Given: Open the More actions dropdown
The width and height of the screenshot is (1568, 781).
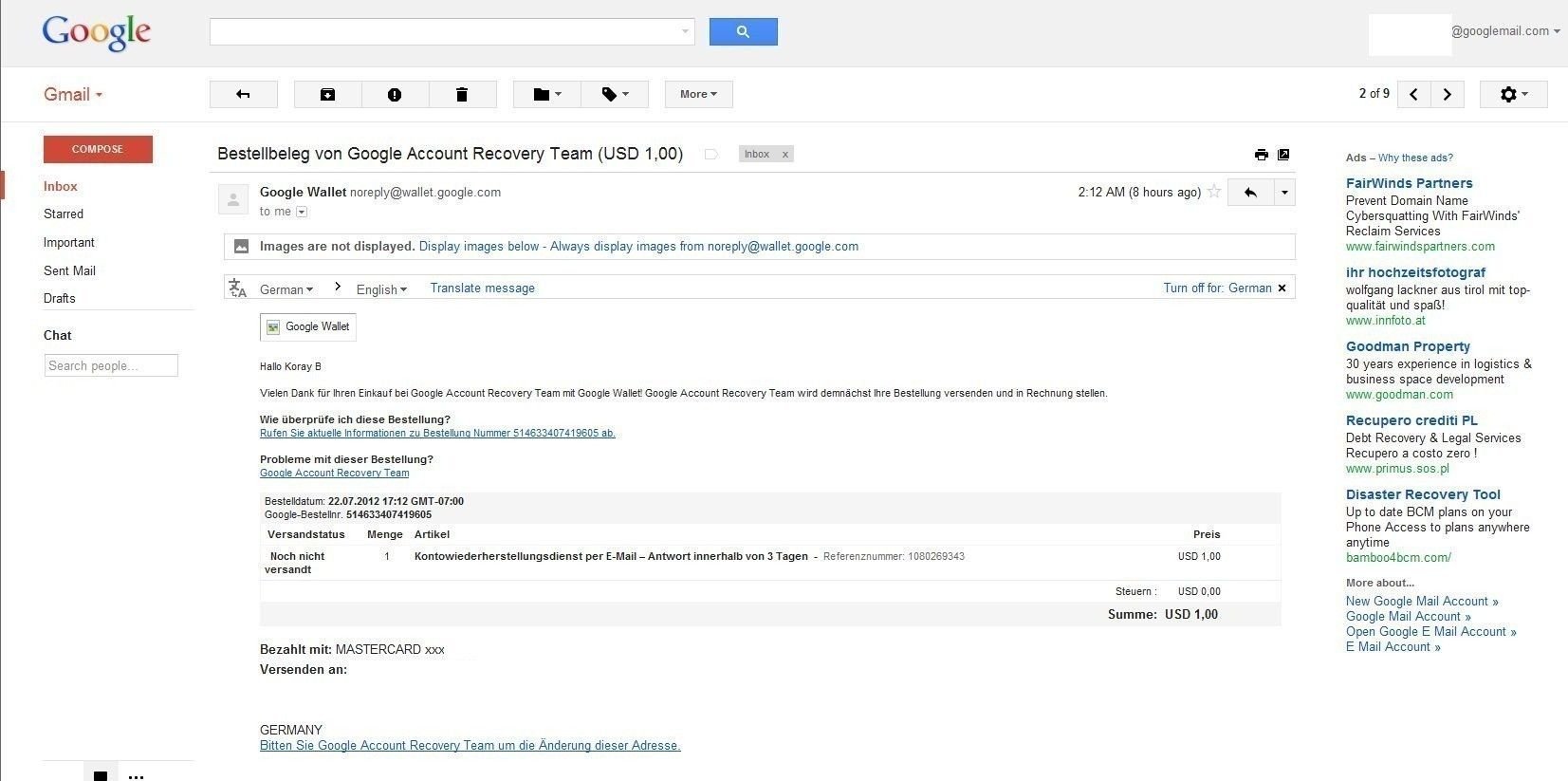Looking at the screenshot, I should pos(698,94).
